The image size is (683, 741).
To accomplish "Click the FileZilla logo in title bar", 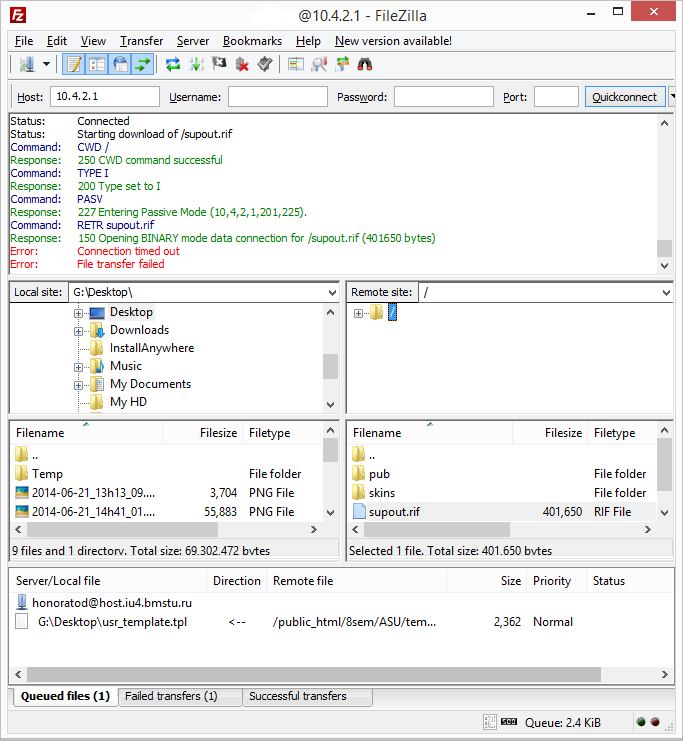I will coord(17,16).
